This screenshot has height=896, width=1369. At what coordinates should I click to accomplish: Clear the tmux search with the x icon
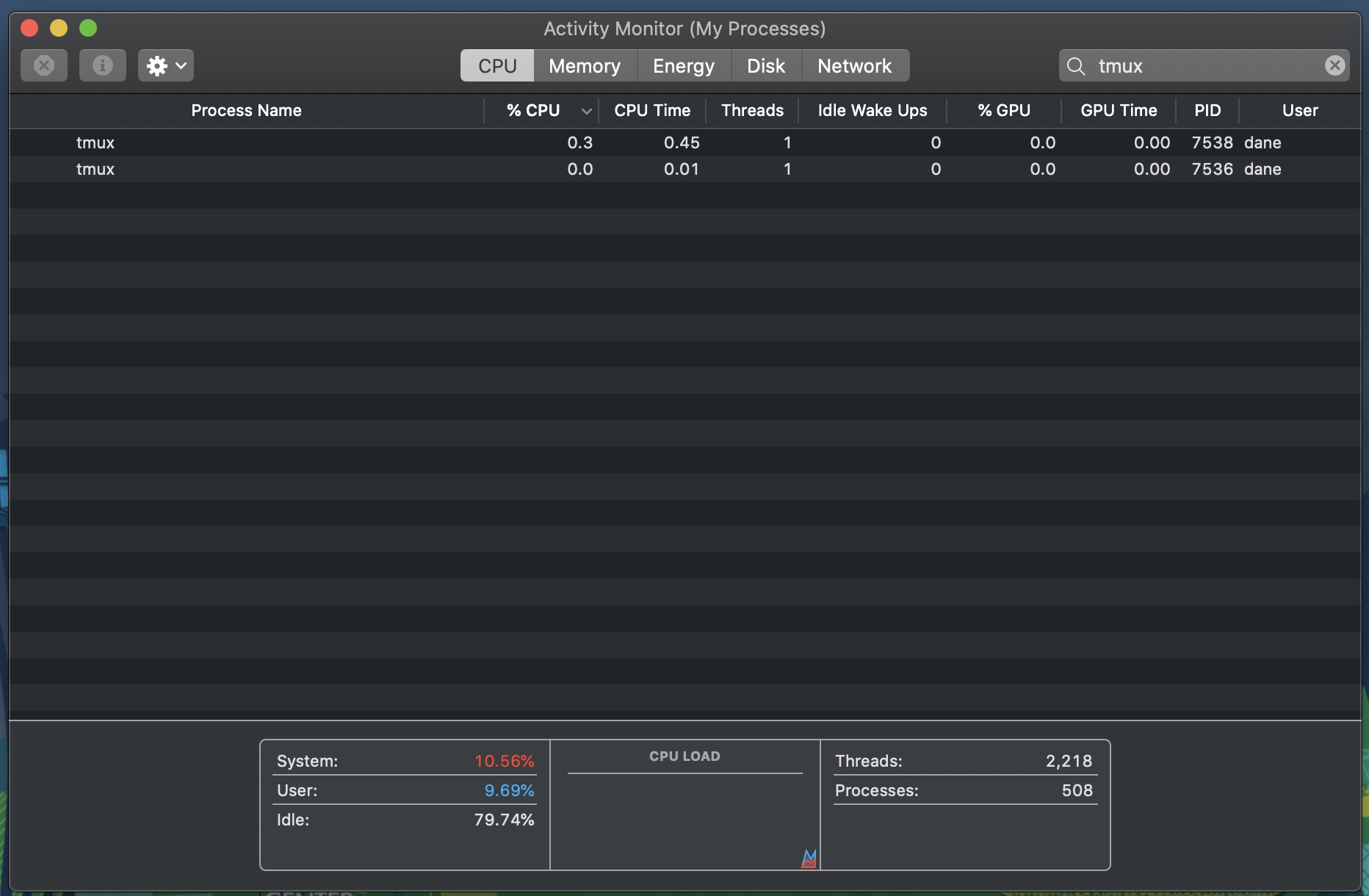point(1334,65)
